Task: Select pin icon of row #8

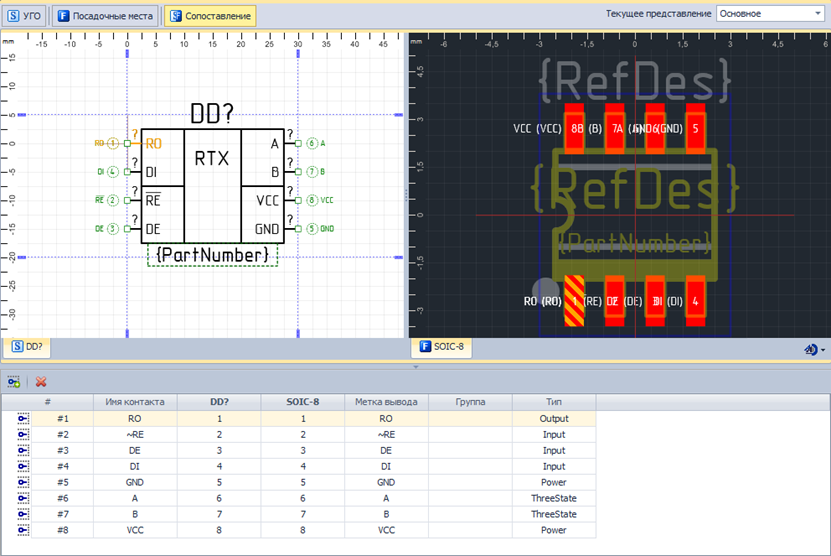Action: (x=23, y=530)
